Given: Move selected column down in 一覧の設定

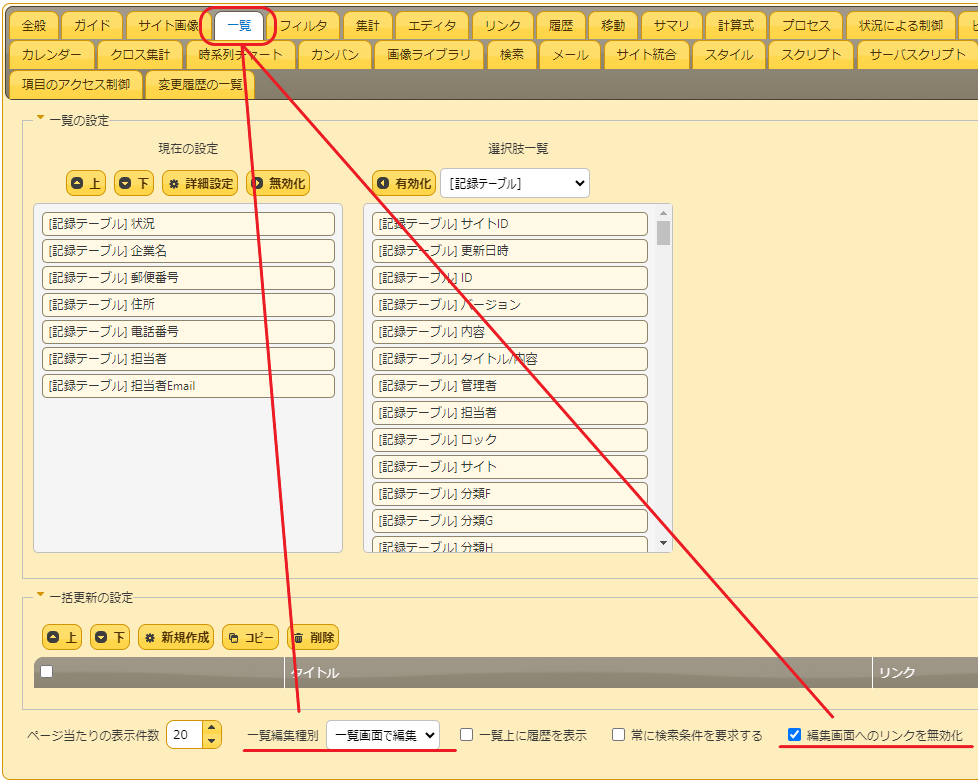Looking at the screenshot, I should pos(133,183).
